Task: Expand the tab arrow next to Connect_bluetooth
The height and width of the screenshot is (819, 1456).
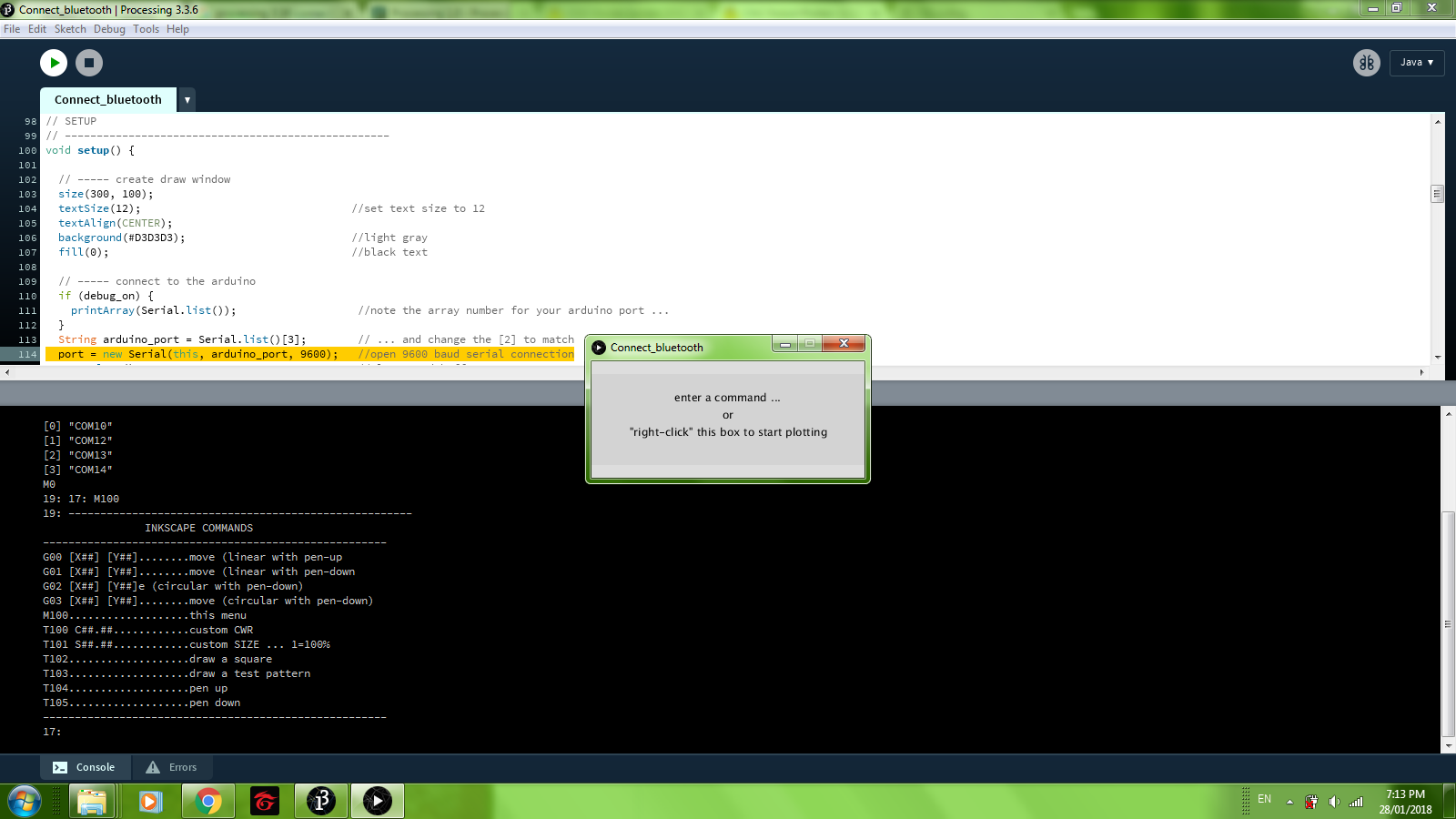Action: [187, 100]
